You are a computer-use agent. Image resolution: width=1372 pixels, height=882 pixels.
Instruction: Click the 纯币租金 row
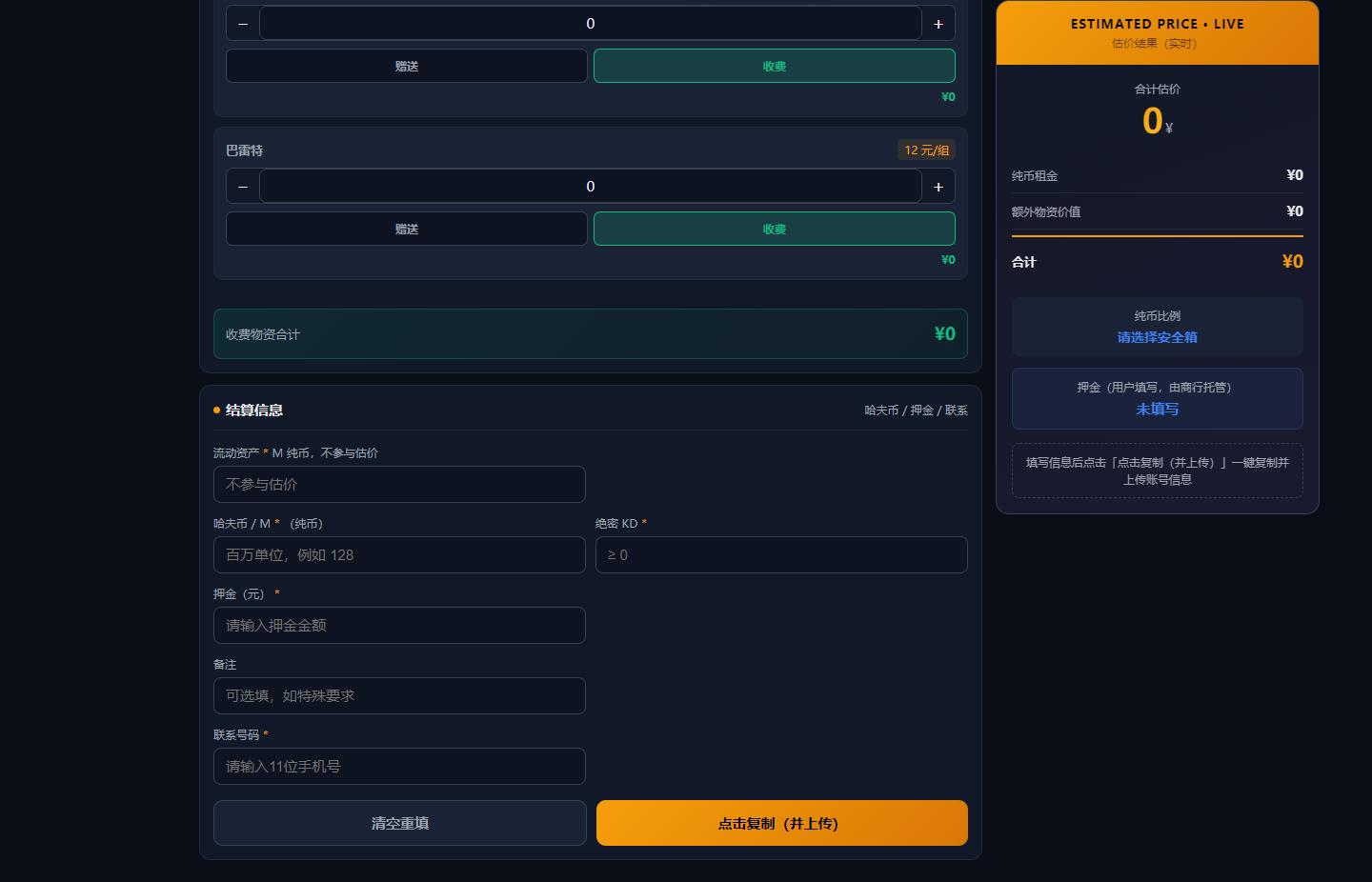tap(1158, 175)
